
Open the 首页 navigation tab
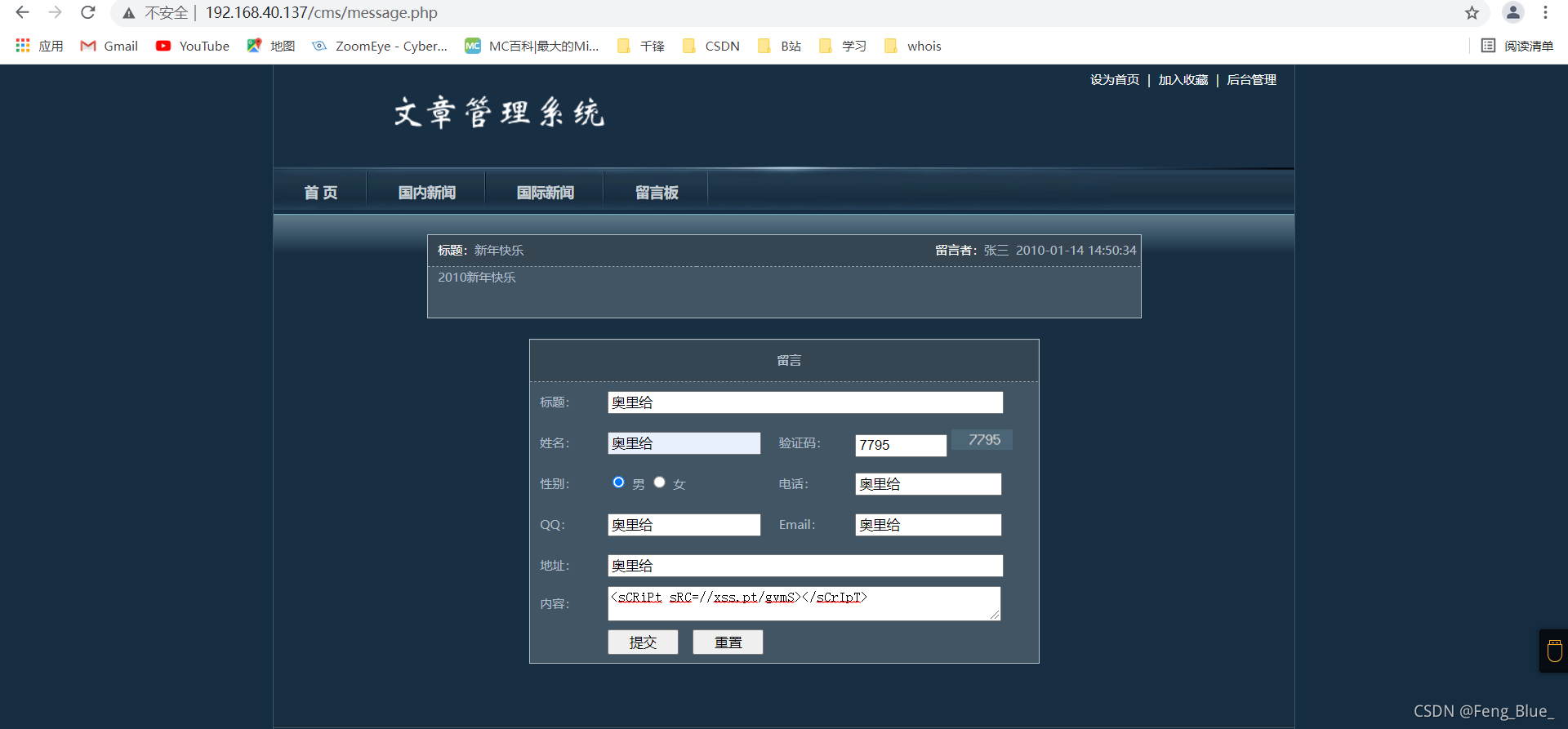320,193
